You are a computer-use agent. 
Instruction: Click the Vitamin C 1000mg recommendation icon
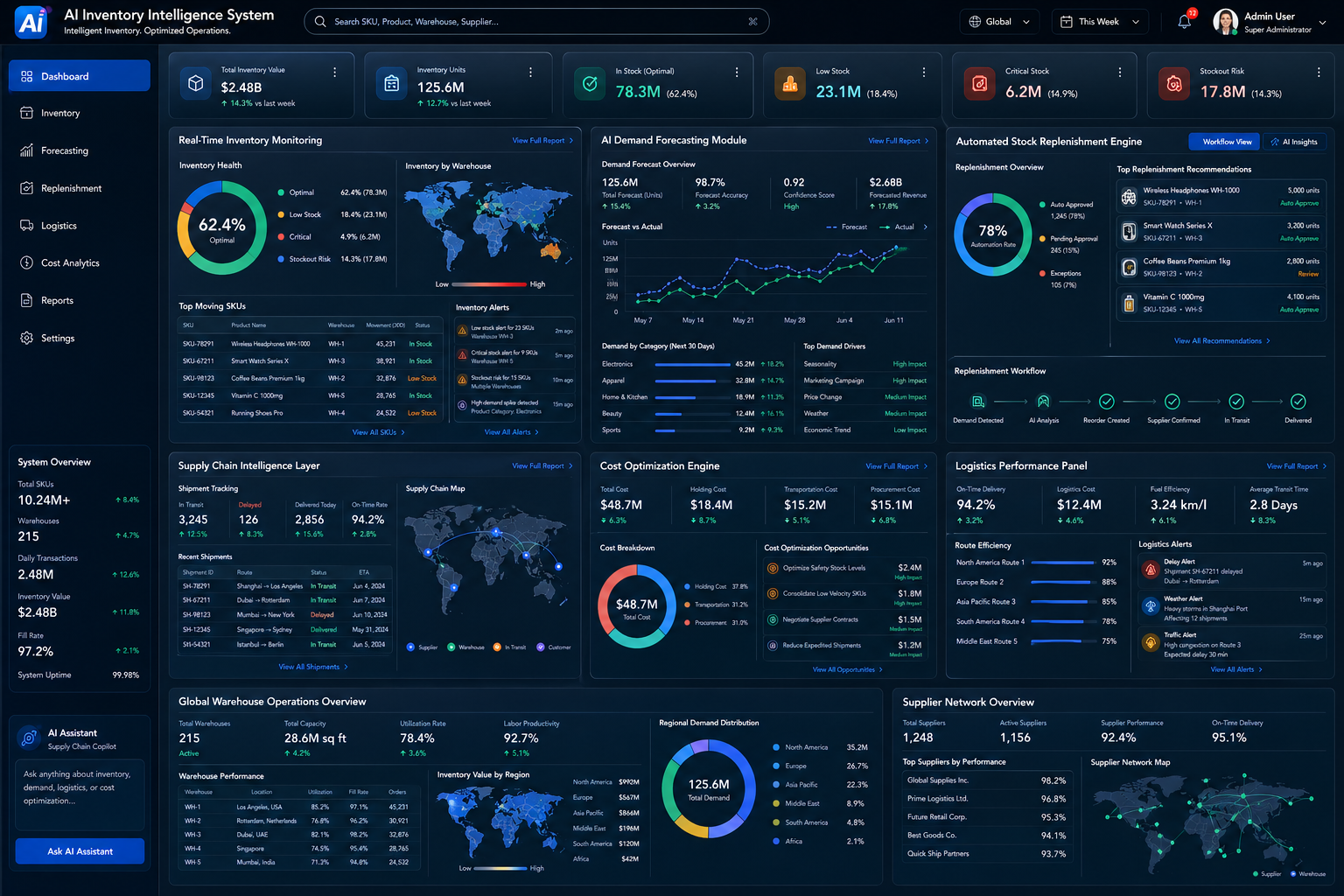pyautogui.click(x=1129, y=303)
